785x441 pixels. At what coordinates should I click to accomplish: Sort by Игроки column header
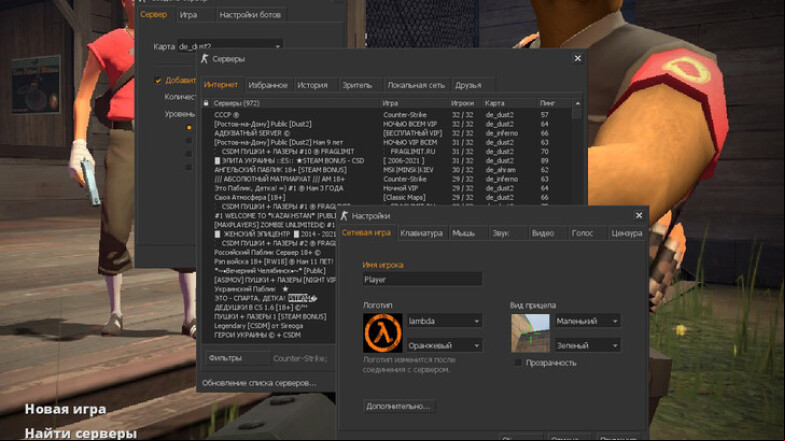click(465, 103)
